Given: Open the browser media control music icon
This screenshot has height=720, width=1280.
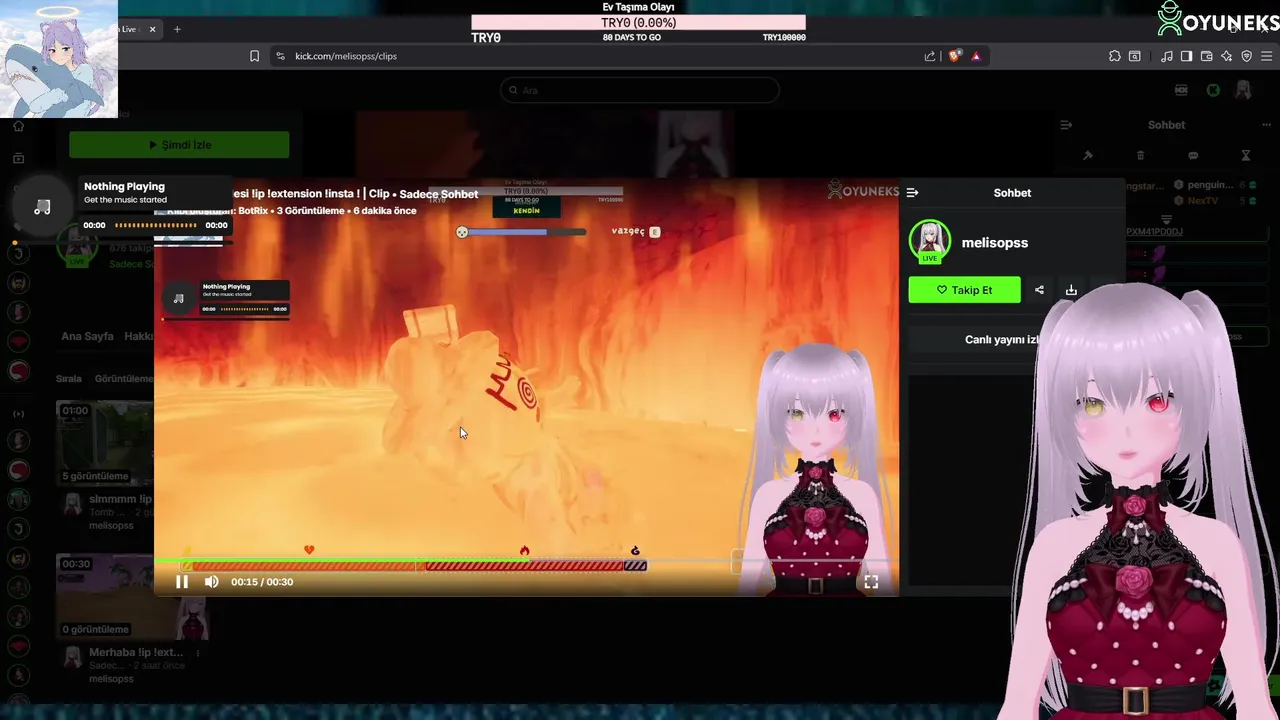Looking at the screenshot, I should click(1166, 56).
